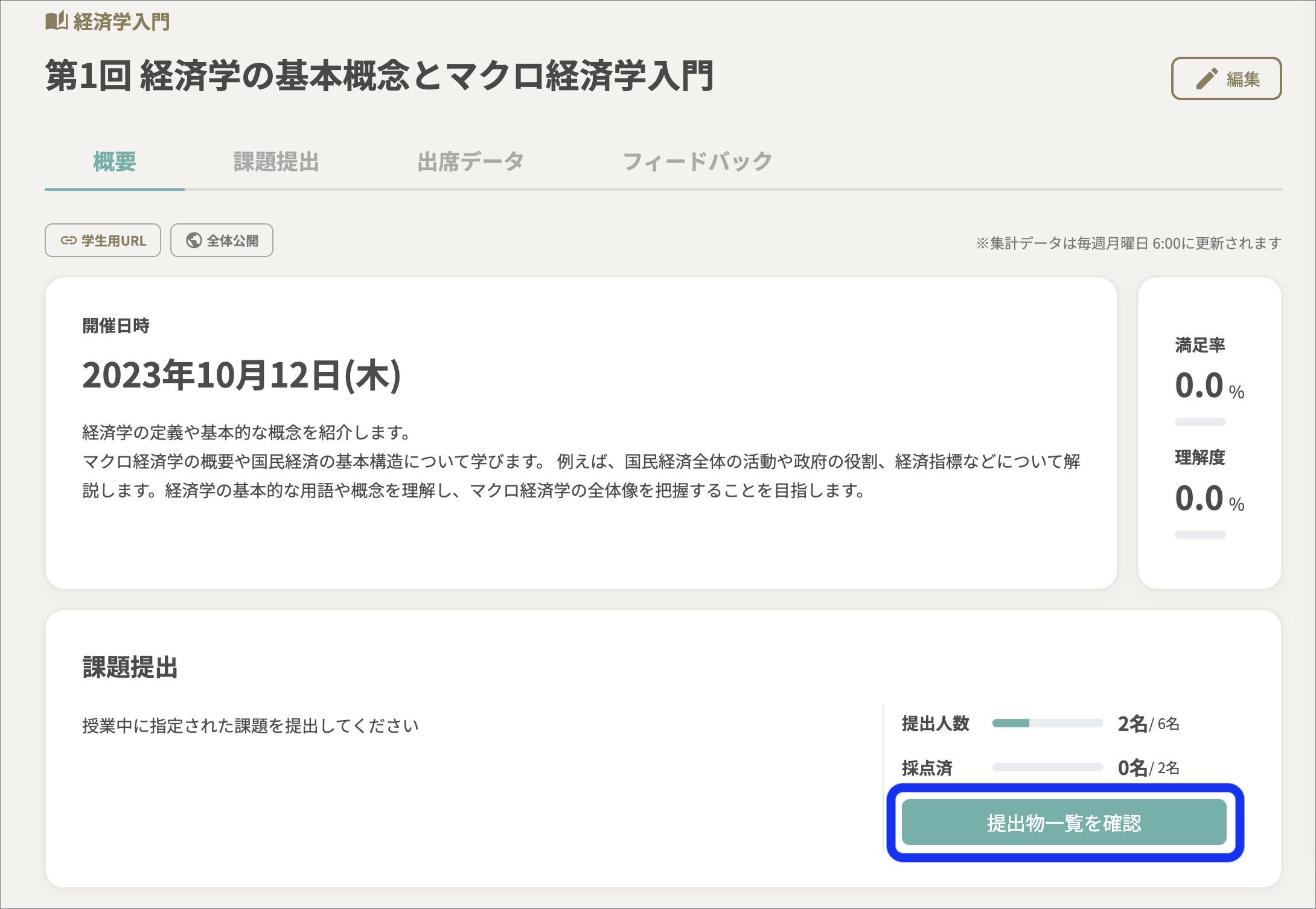The image size is (1316, 909).
Task: Click the 0名/ 2名 graded count
Action: click(1149, 768)
